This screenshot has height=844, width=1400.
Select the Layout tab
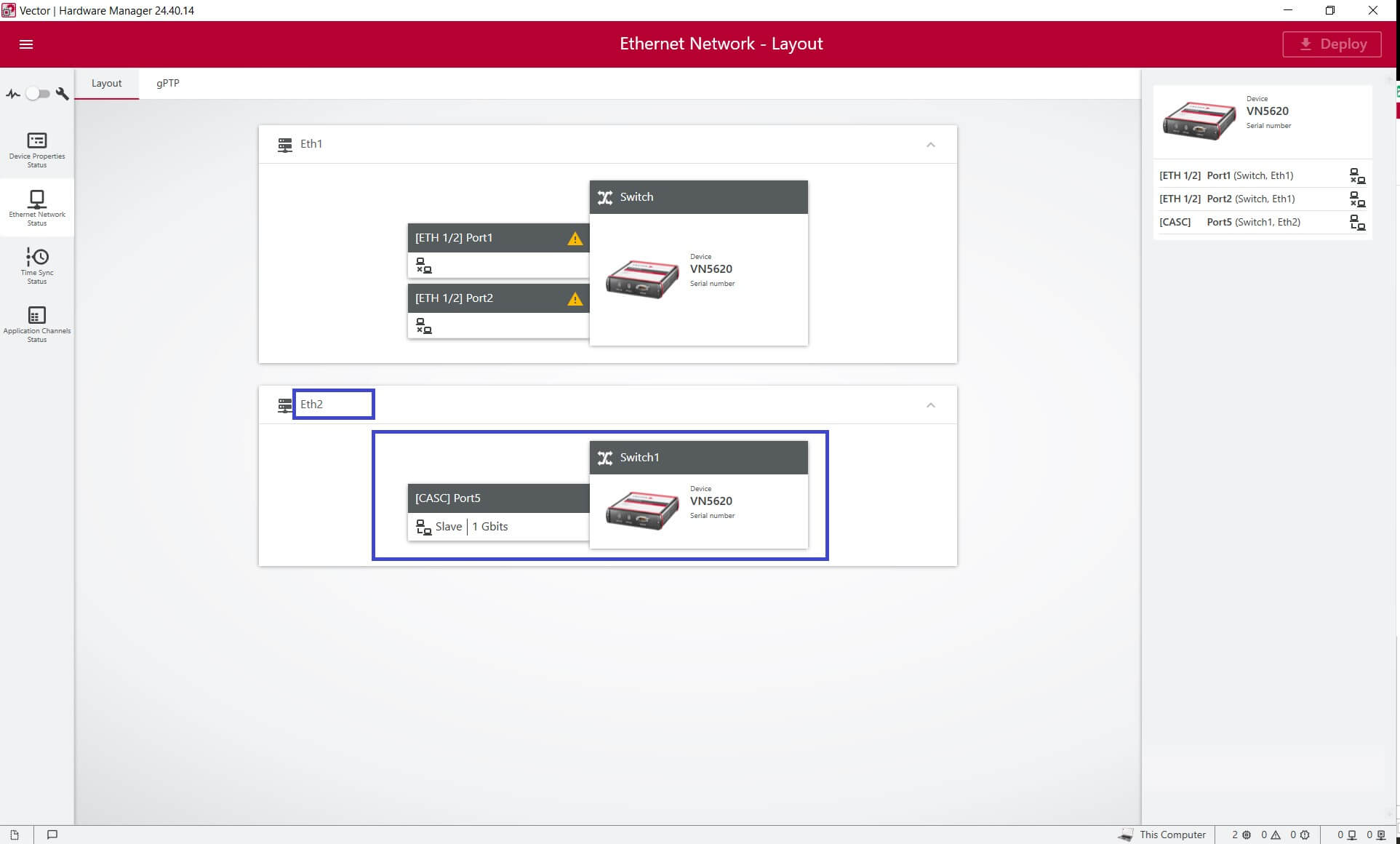(106, 83)
